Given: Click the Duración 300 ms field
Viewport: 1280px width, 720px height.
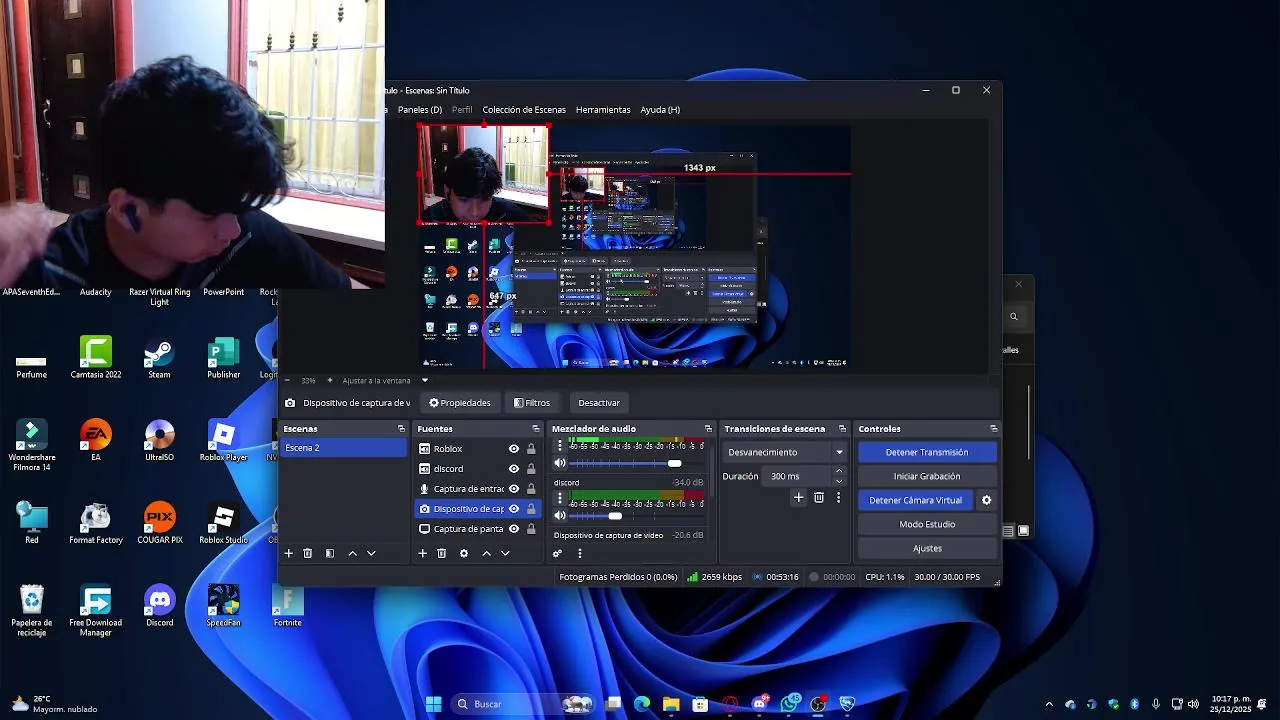Looking at the screenshot, I should pyautogui.click(x=797, y=476).
